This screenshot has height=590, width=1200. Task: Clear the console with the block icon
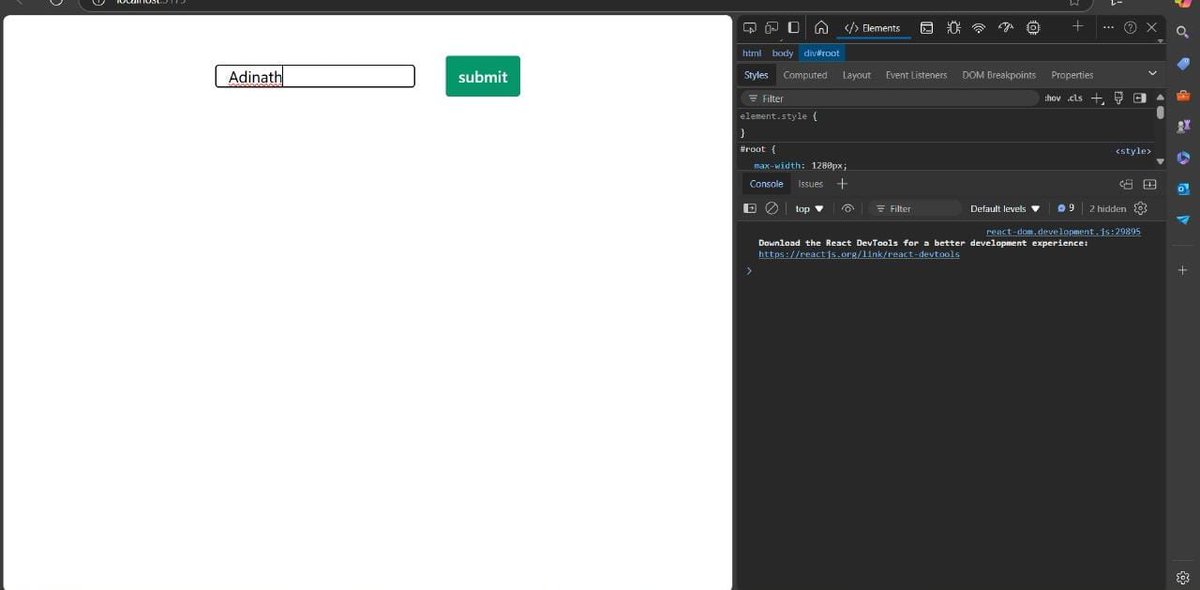[771, 208]
